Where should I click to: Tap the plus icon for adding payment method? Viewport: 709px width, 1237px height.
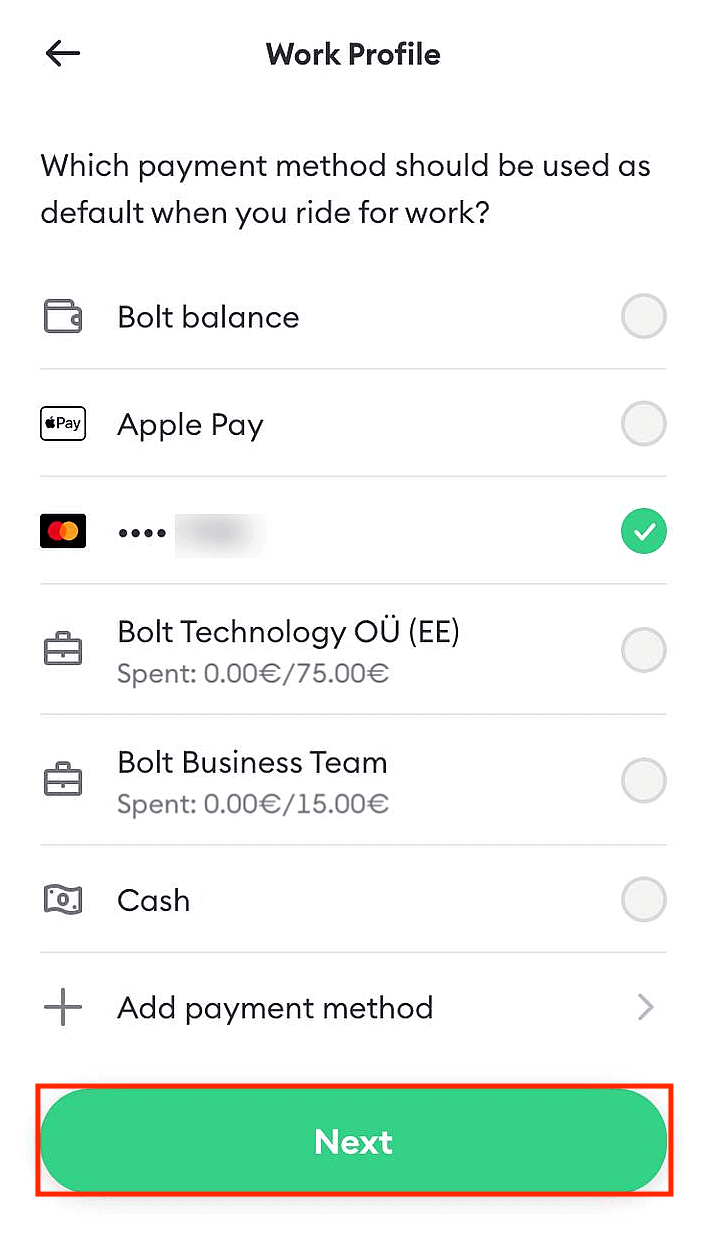point(62,1007)
